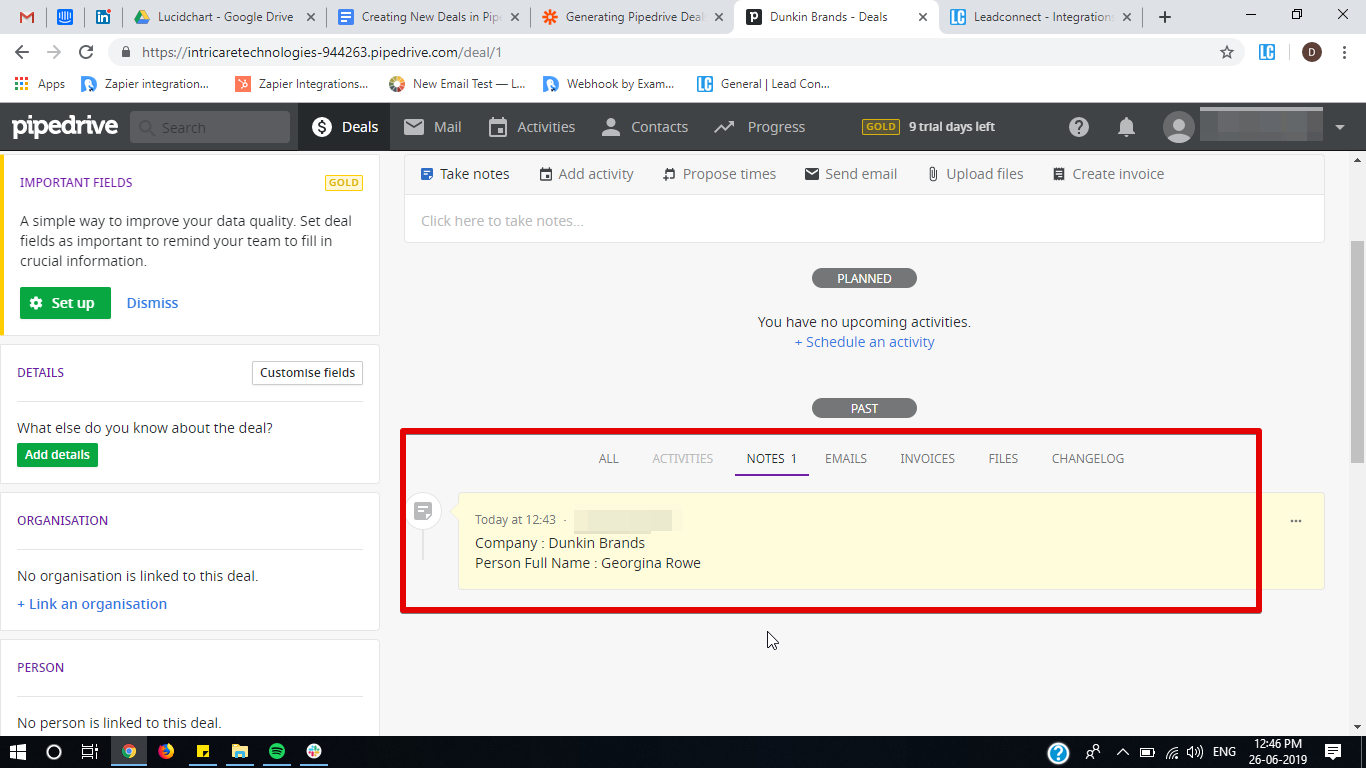Image resolution: width=1366 pixels, height=768 pixels.
Task: Click the Pipedrive logo
Action: pyautogui.click(x=65, y=127)
